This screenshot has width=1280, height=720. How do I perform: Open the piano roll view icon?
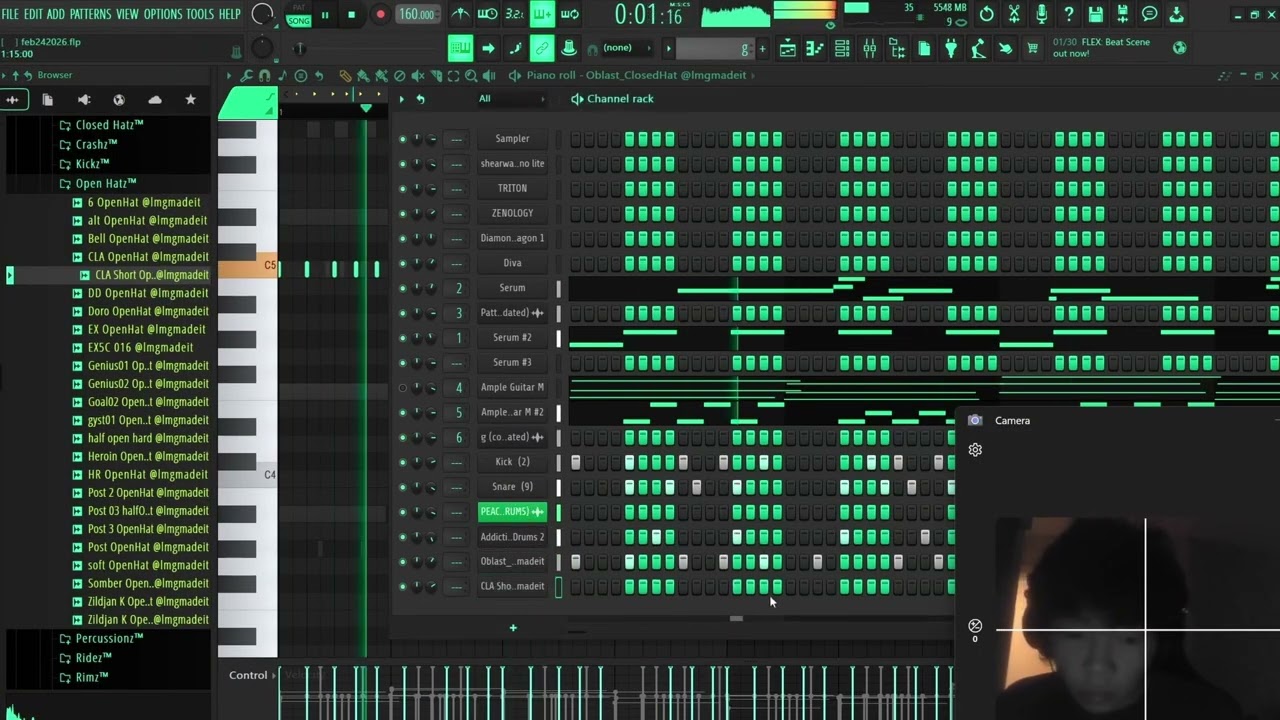tap(815, 47)
